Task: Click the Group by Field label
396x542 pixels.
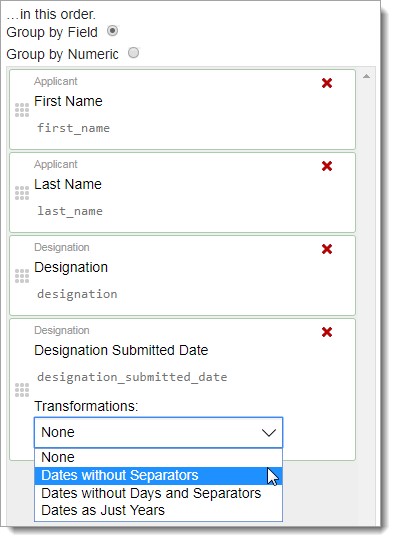Action: click(x=52, y=32)
